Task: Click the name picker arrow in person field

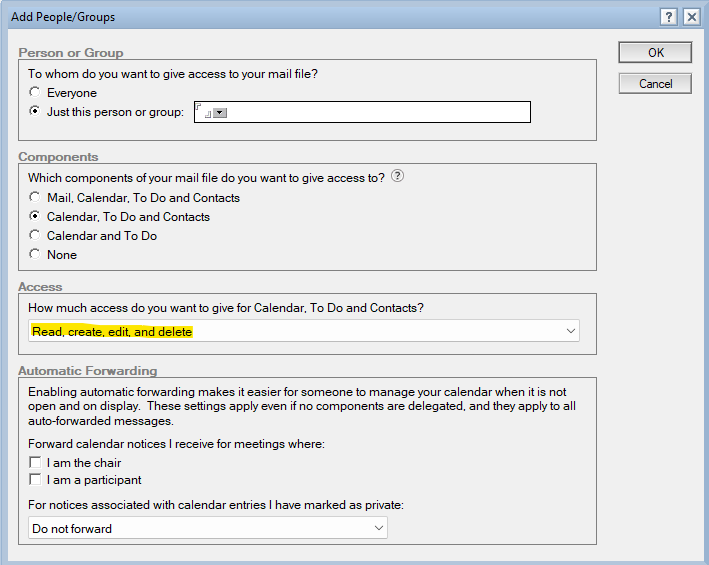Action: point(221,113)
